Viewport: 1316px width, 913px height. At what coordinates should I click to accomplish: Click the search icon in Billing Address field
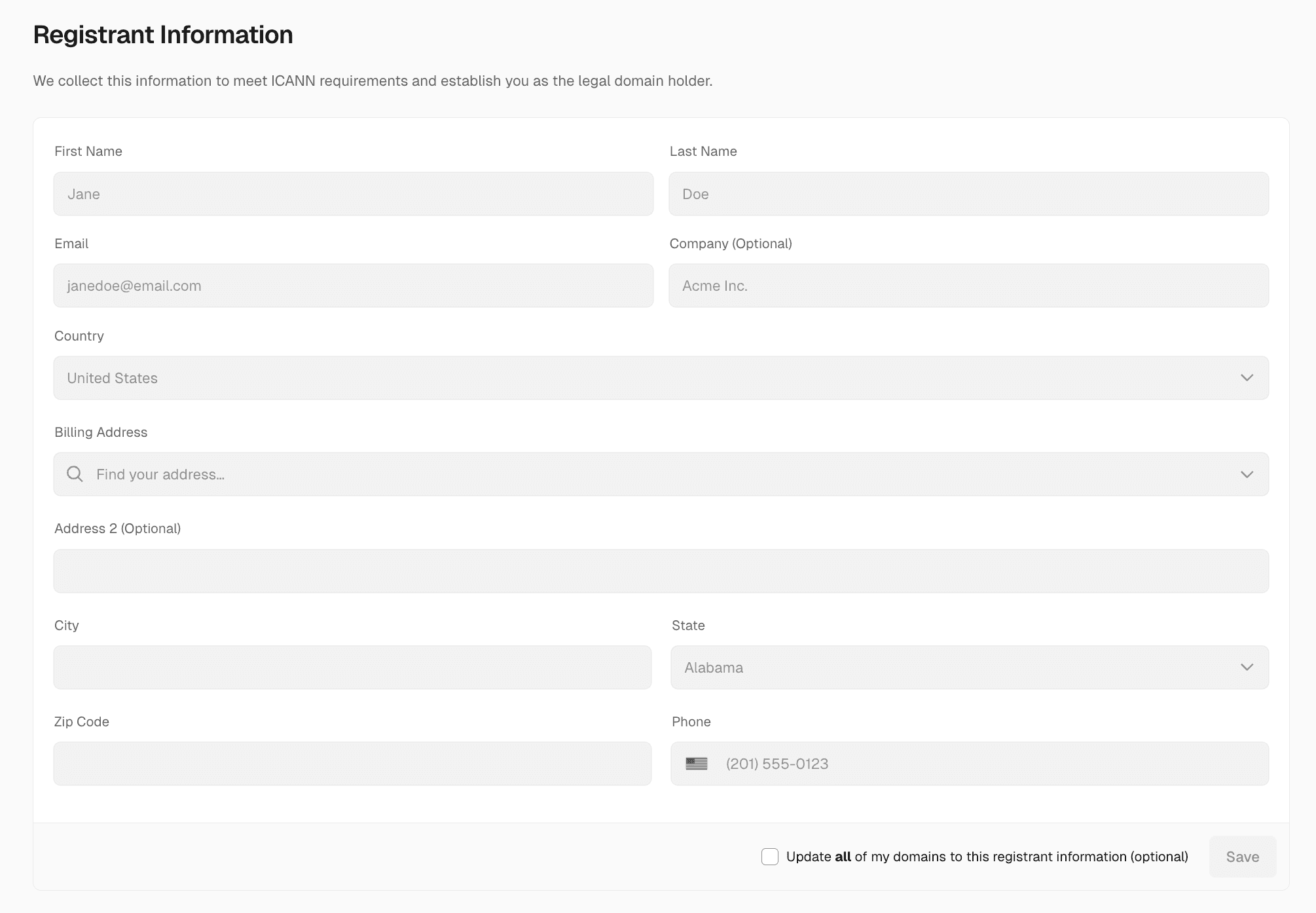74,474
